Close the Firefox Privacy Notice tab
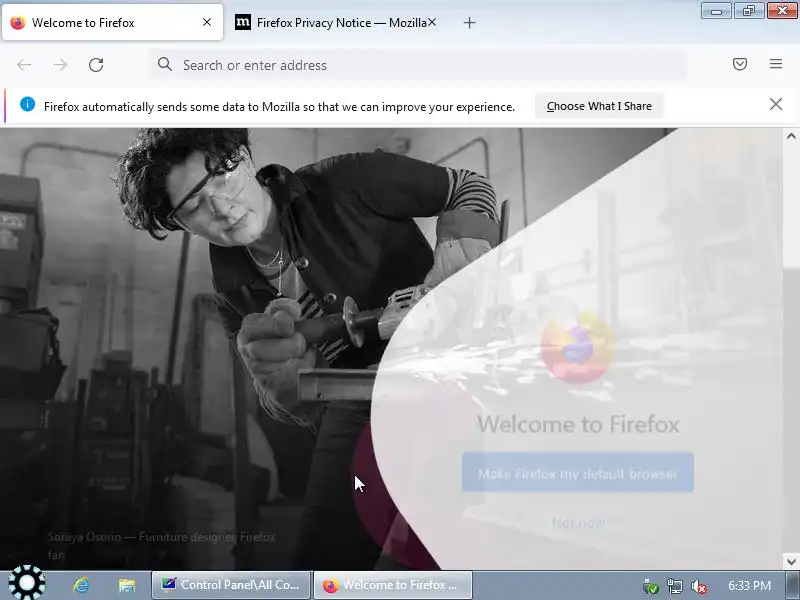 (x=432, y=22)
